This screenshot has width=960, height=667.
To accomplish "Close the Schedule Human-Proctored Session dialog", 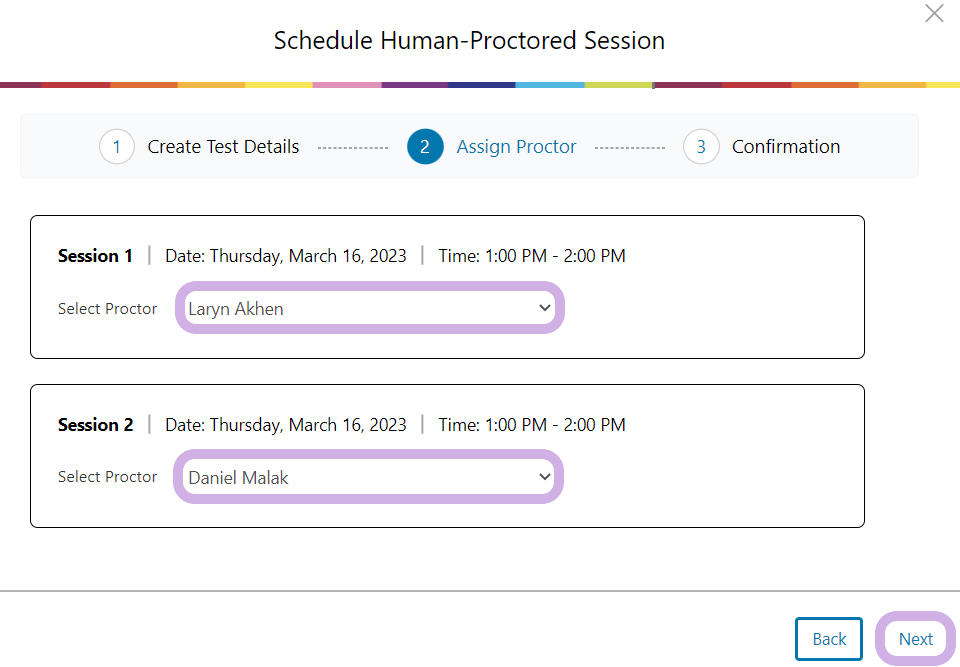I will 934,14.
